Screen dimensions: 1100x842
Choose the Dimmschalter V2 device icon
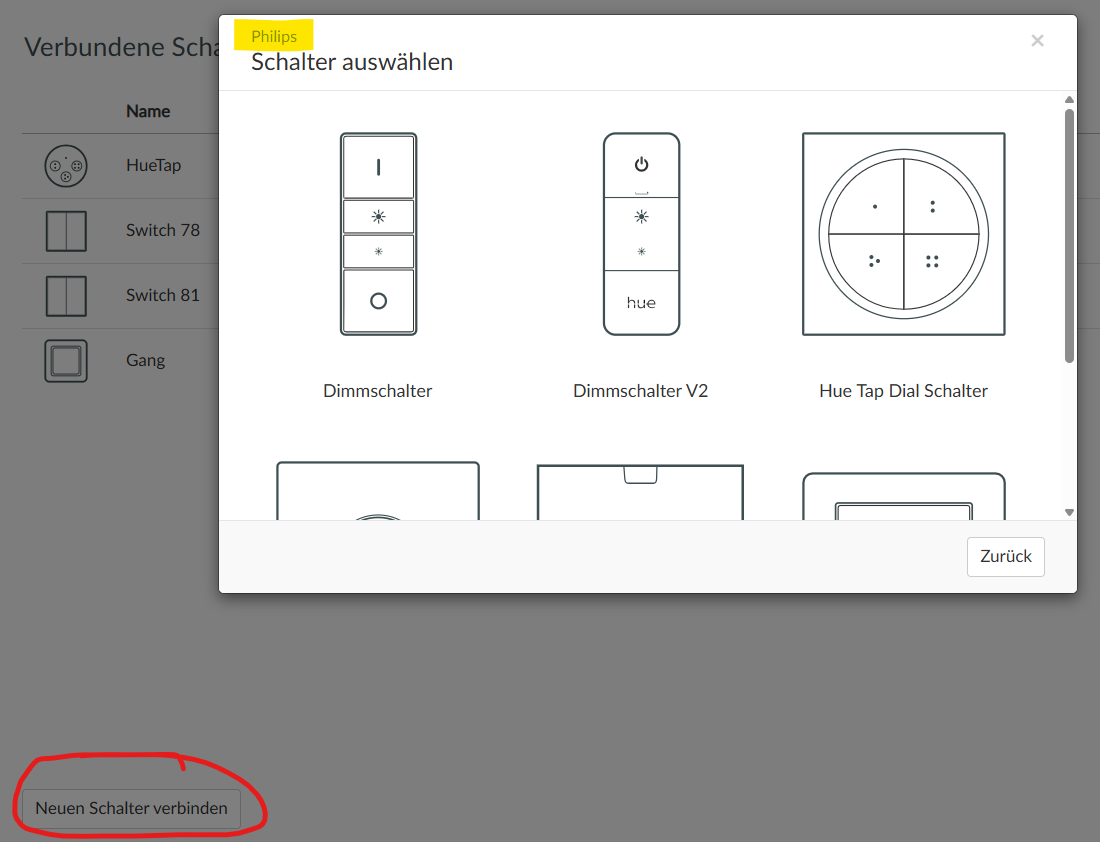tap(641, 234)
